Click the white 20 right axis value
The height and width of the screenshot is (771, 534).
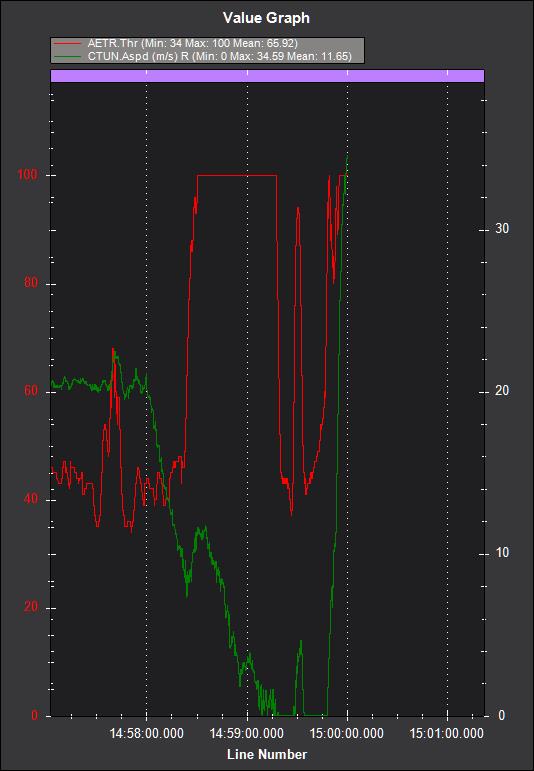502,391
